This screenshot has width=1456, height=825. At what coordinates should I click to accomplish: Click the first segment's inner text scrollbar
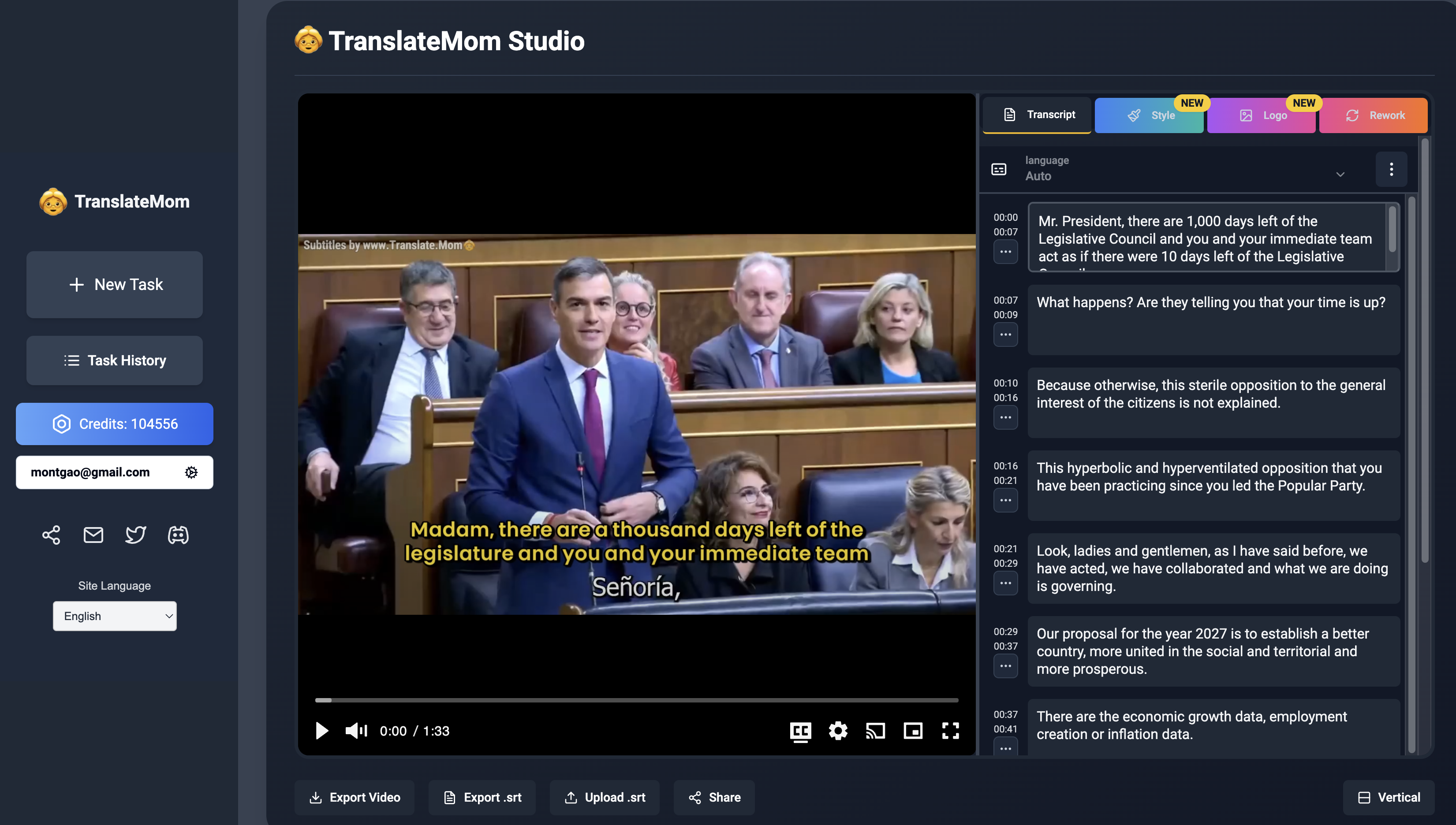click(x=1392, y=230)
